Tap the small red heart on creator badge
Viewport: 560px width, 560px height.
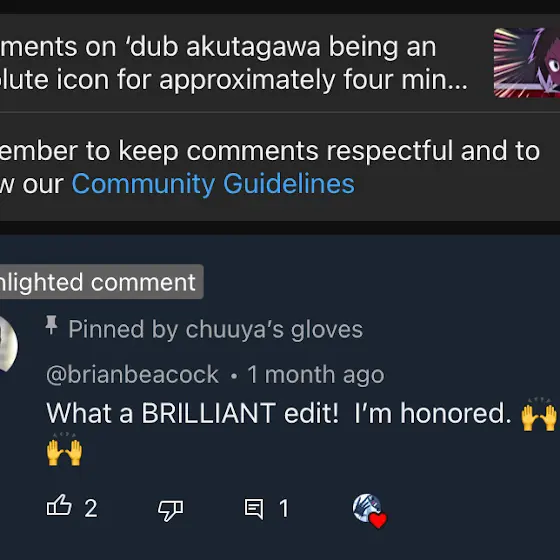pyautogui.click(x=378, y=520)
